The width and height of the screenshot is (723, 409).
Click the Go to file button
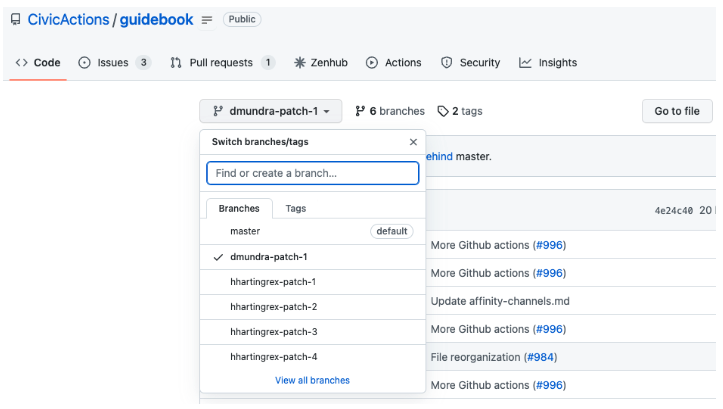tap(677, 111)
